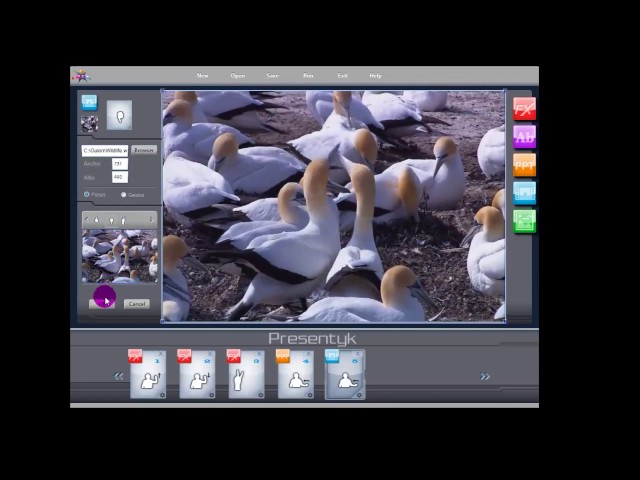Click the large birds video canvas
This screenshot has width=640, height=480.
[x=334, y=206]
